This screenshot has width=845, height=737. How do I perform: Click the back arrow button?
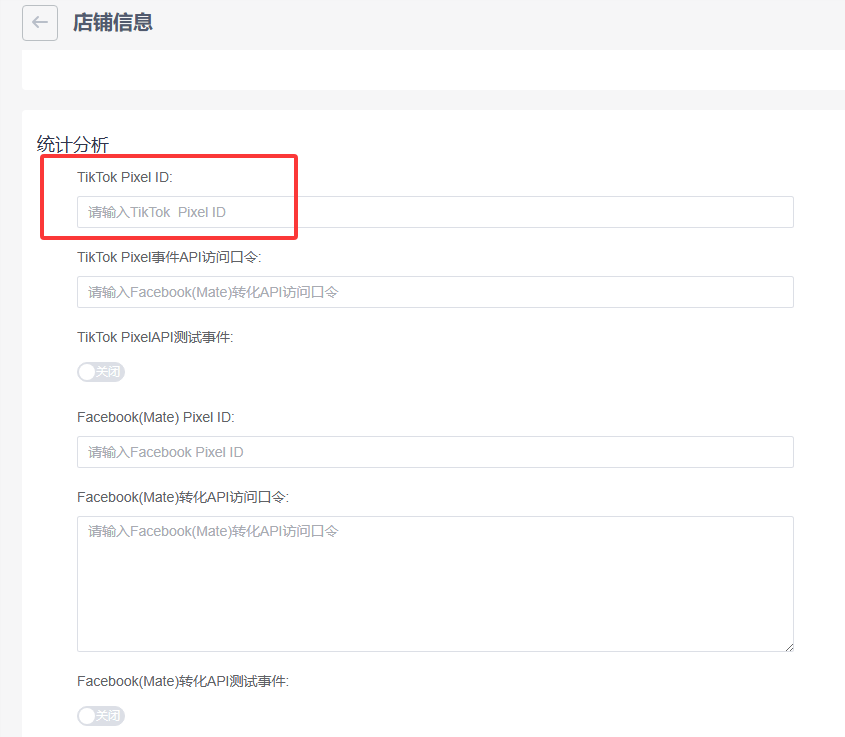pyautogui.click(x=40, y=23)
